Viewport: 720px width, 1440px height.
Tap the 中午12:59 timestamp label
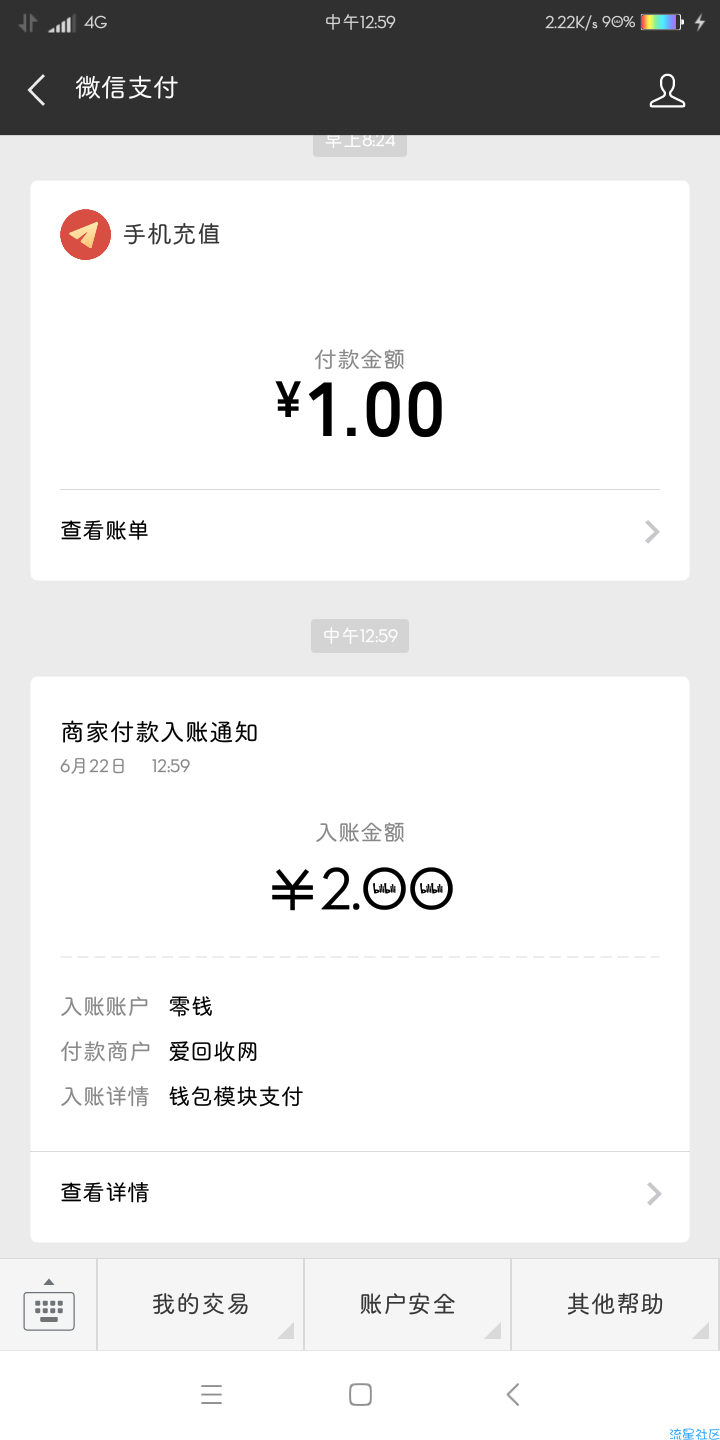coord(360,636)
